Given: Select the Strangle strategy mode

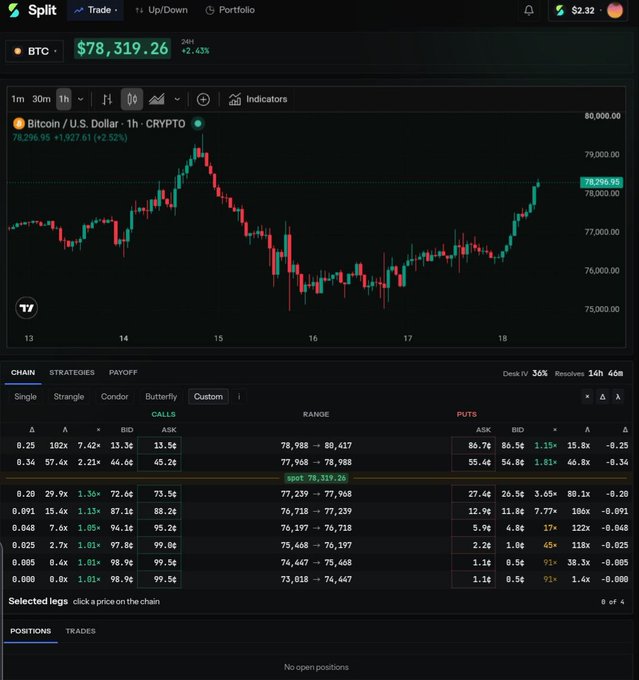Looking at the screenshot, I should [x=69, y=396].
